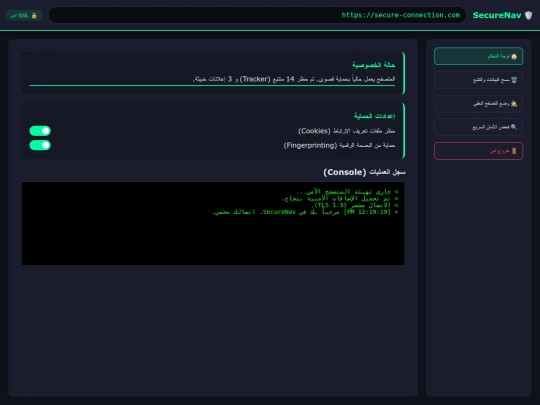This screenshot has width=540, height=405.
Task: Open the لوحة التحكم dashboard menu item
Action: tap(478, 56)
